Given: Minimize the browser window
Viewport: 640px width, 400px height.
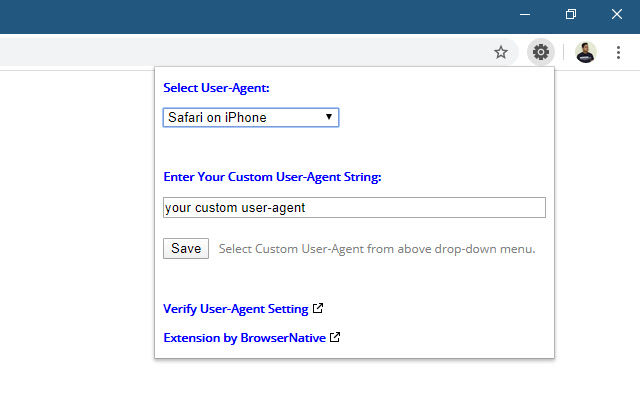Looking at the screenshot, I should [x=525, y=15].
